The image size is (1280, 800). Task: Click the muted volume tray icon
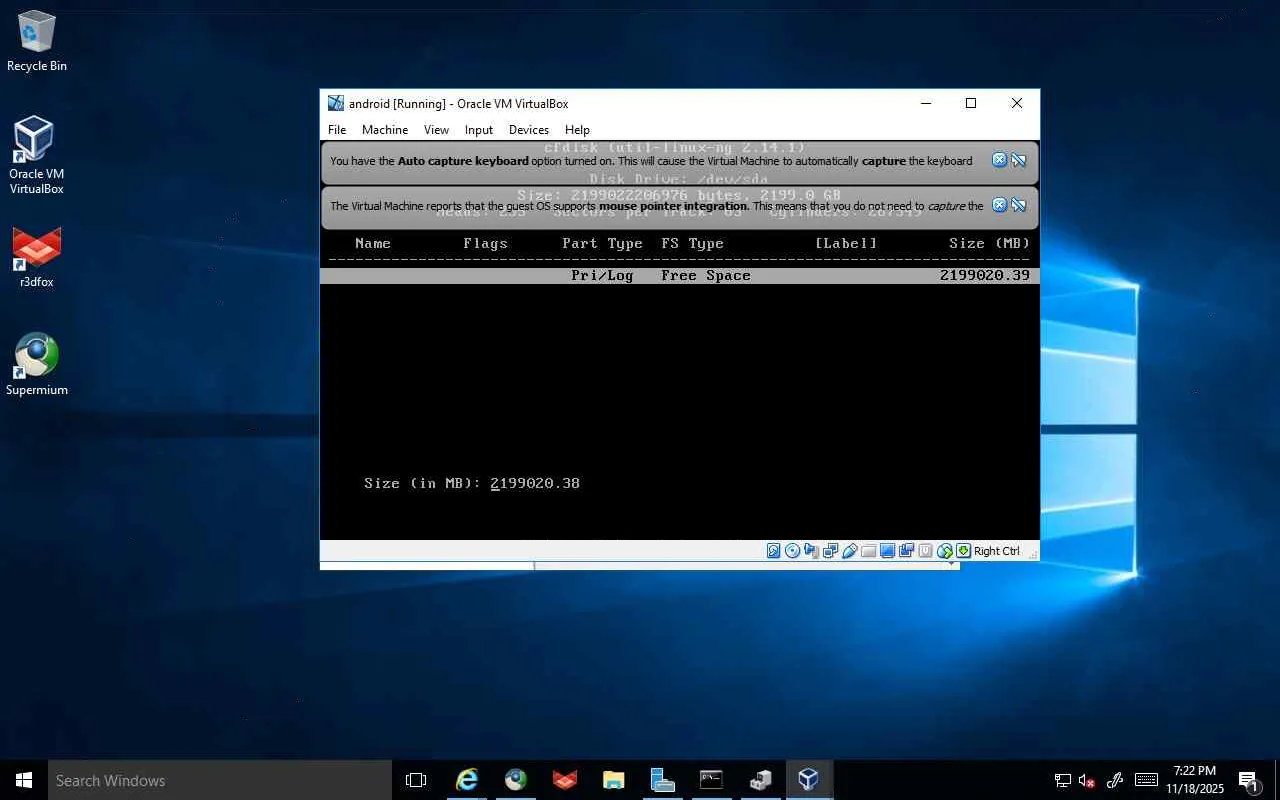tap(1087, 780)
